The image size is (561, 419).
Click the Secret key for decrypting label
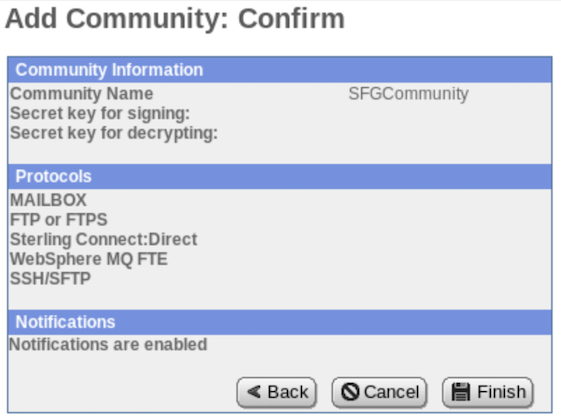114,133
